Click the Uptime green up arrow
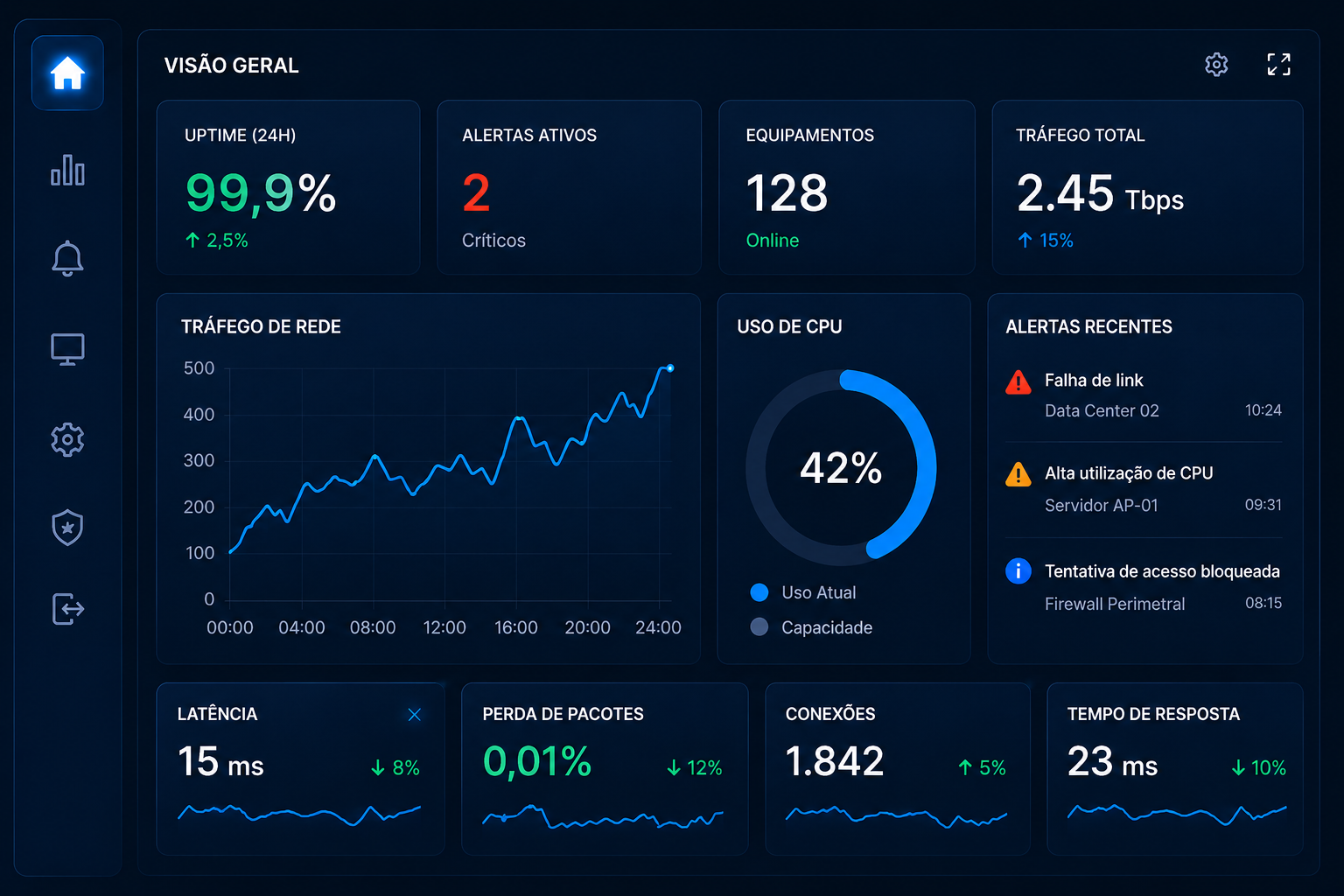 tap(192, 240)
